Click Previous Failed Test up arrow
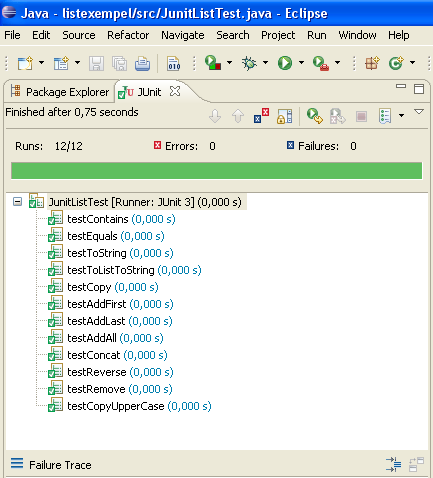This screenshot has height=478, width=433. pyautogui.click(x=238, y=116)
